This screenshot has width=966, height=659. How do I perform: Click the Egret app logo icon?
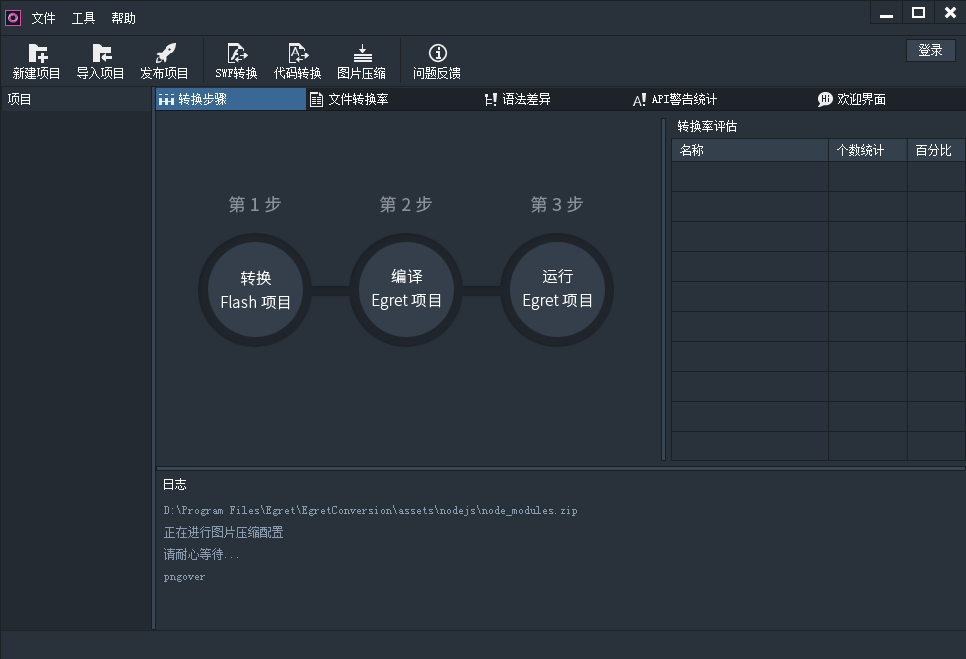(x=13, y=17)
